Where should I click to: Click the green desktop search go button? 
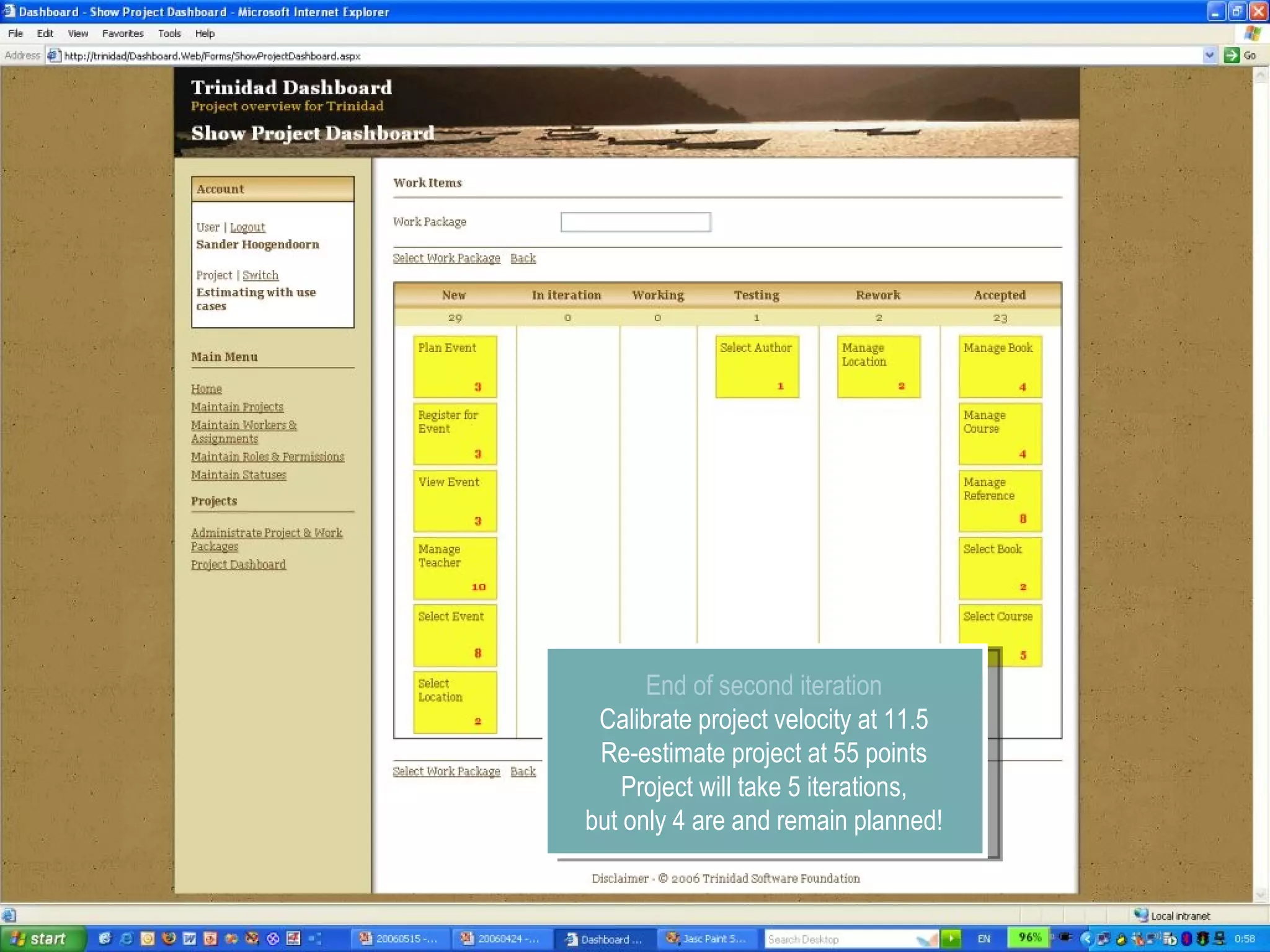pyautogui.click(x=950, y=938)
